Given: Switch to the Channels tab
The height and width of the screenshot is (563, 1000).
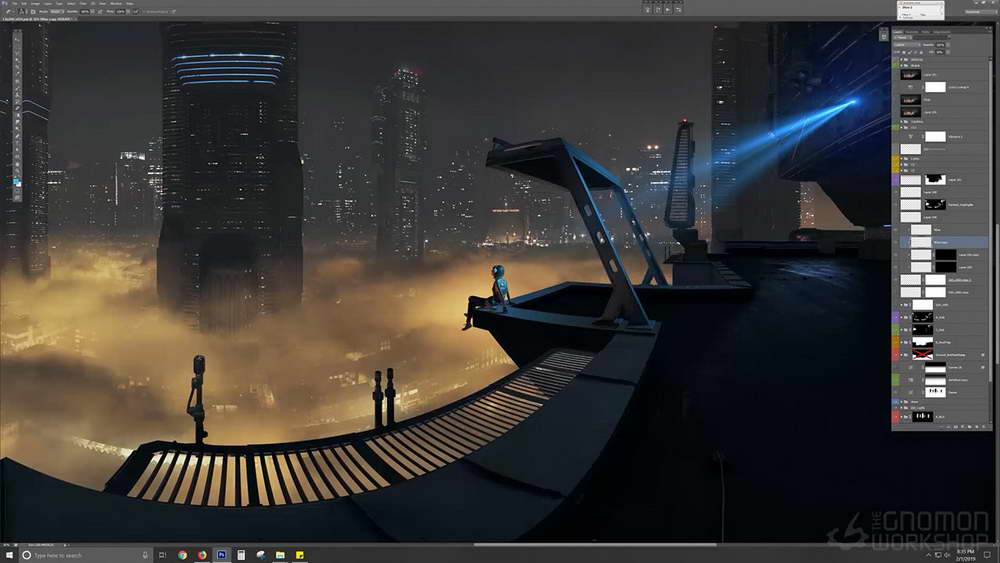Looking at the screenshot, I should [912, 32].
